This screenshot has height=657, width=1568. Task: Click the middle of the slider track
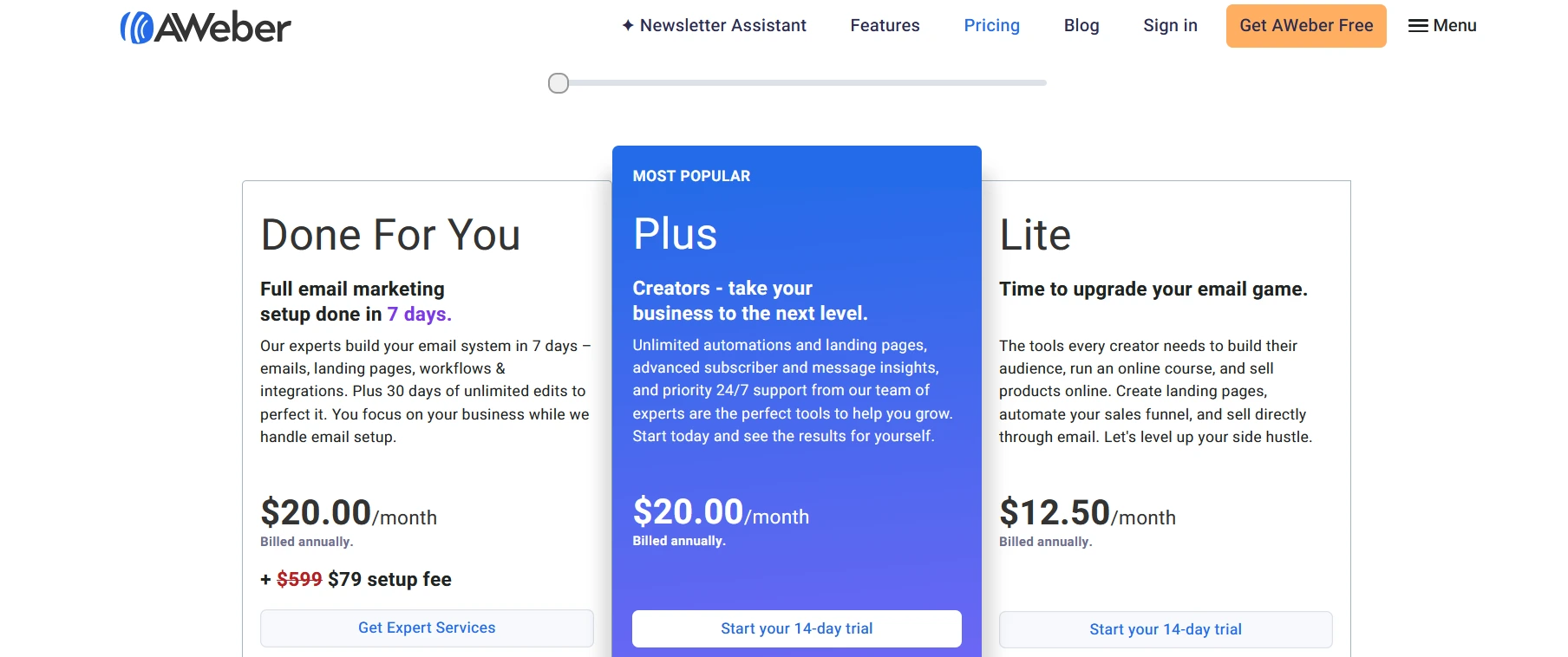click(x=798, y=83)
